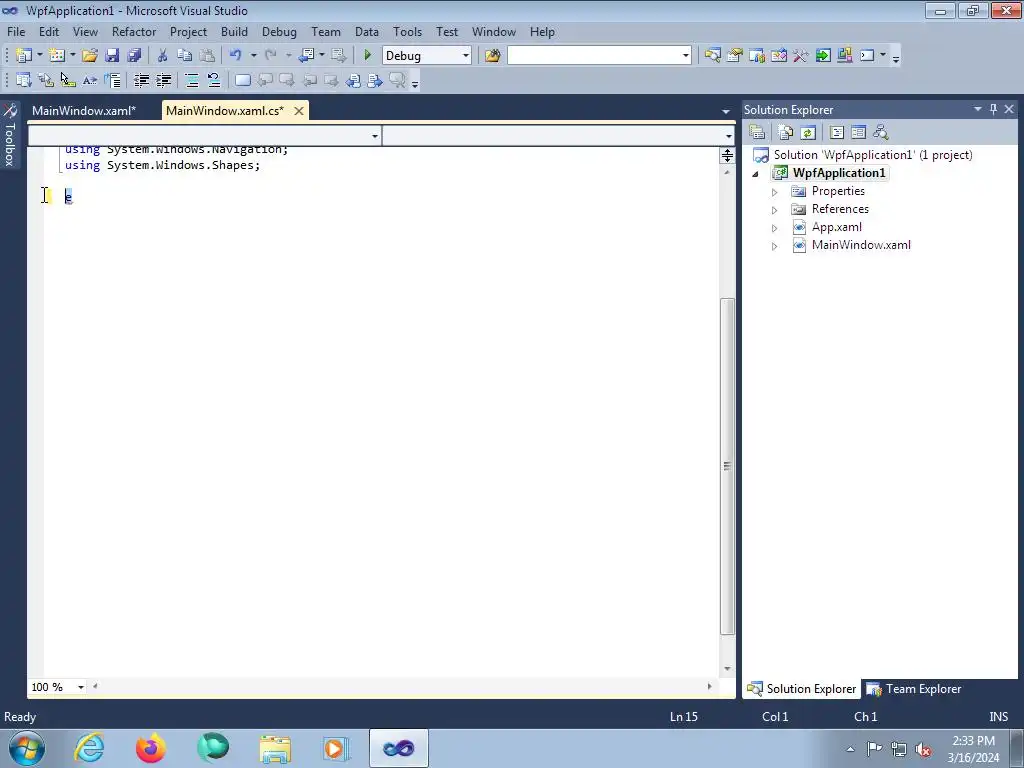The image size is (1024, 768).
Task: Decrease line indent icon
Action: point(141,80)
